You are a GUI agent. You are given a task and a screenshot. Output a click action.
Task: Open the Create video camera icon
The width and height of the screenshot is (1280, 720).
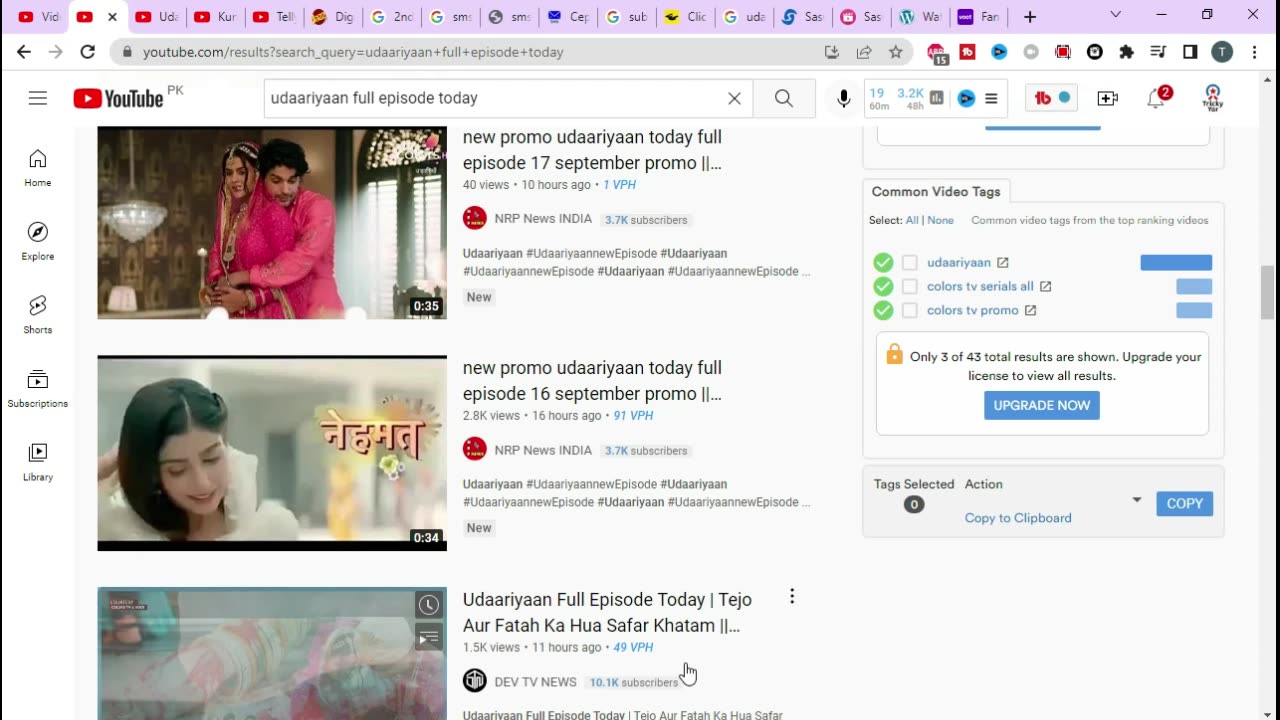(x=1107, y=98)
